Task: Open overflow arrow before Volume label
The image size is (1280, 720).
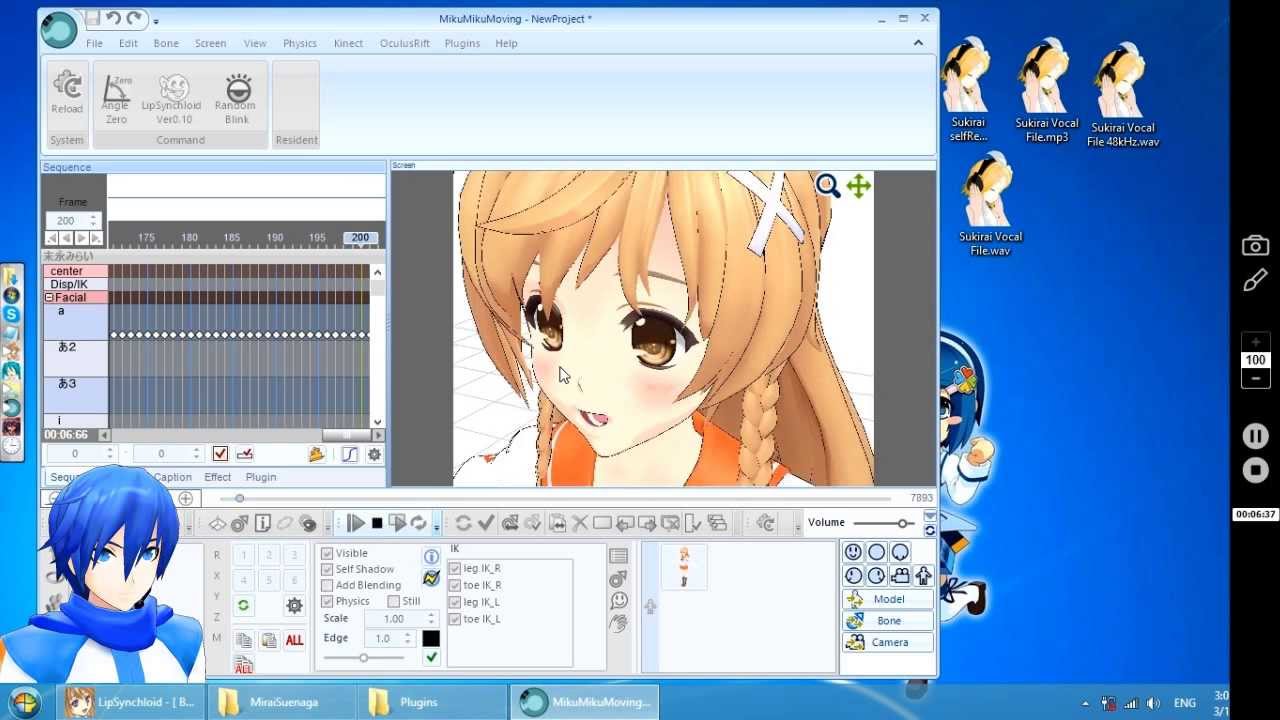Action: click(798, 525)
